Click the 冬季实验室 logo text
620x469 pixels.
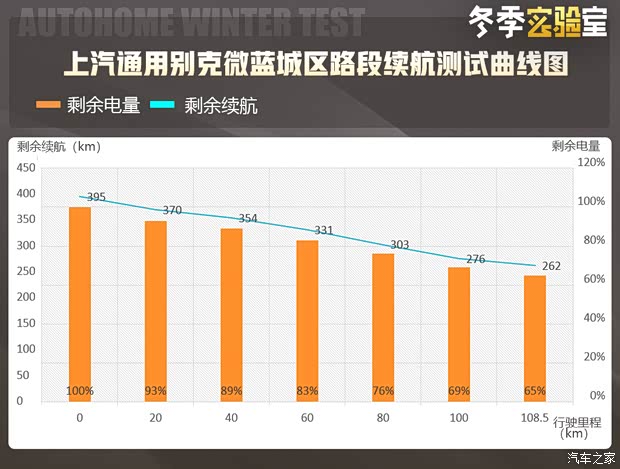(x=538, y=22)
